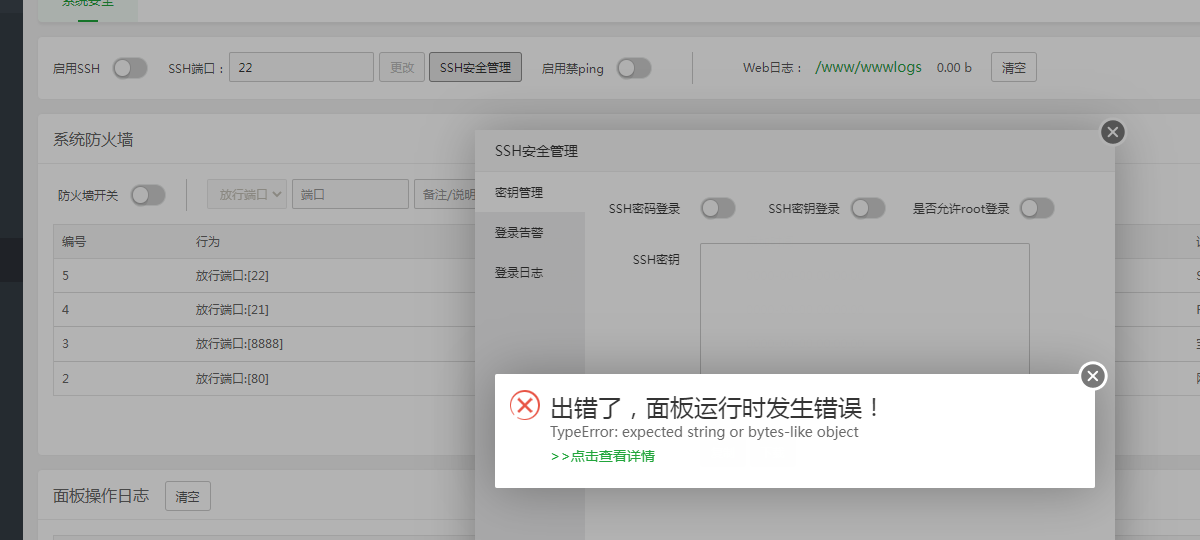Screen dimensions: 1200x540
Task: Open the 点击查看详情 link
Action: click(x=603, y=456)
